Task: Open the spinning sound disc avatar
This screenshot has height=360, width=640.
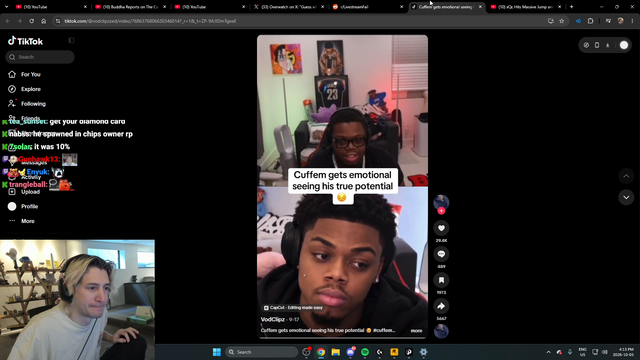Action: pos(441,331)
